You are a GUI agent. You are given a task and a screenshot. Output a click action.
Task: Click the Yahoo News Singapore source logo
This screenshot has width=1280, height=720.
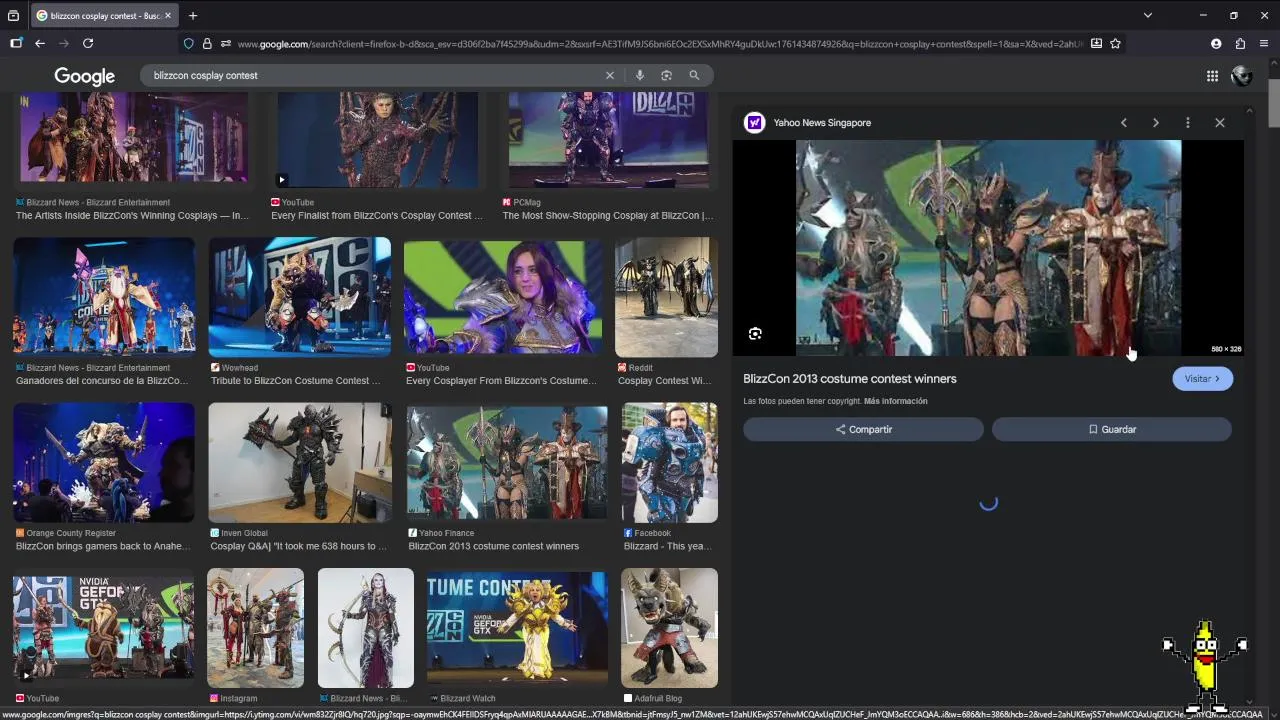point(754,122)
